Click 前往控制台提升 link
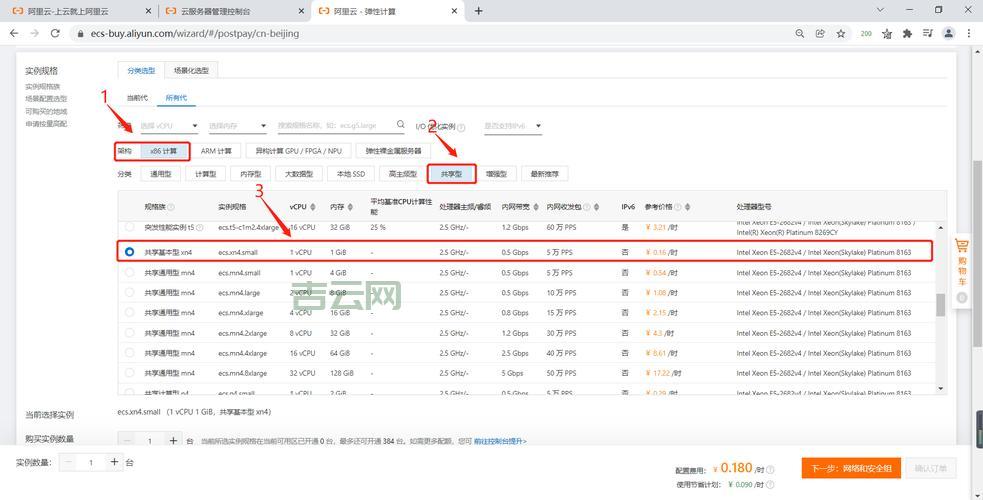This screenshot has width=983, height=500. pos(500,441)
